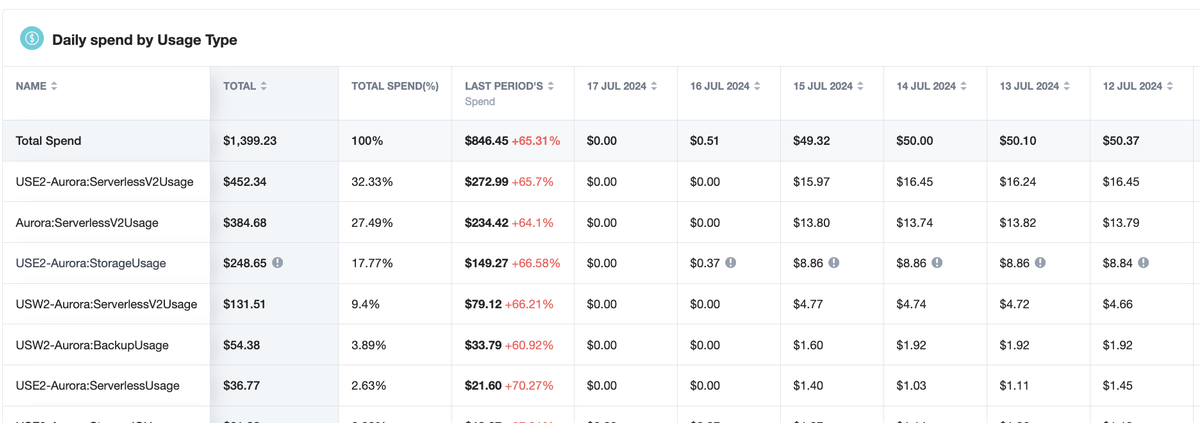Click the dollar coin icon beside the title
The image size is (1200, 423).
click(x=32, y=39)
